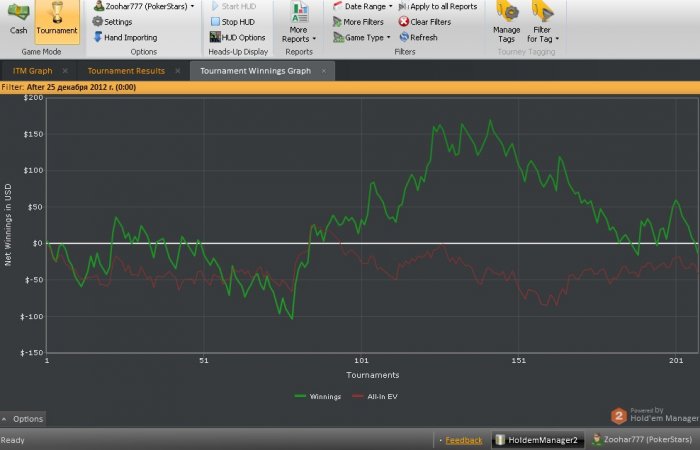Open More Filters
Viewport: 700px width, 450px height.
tap(358, 21)
